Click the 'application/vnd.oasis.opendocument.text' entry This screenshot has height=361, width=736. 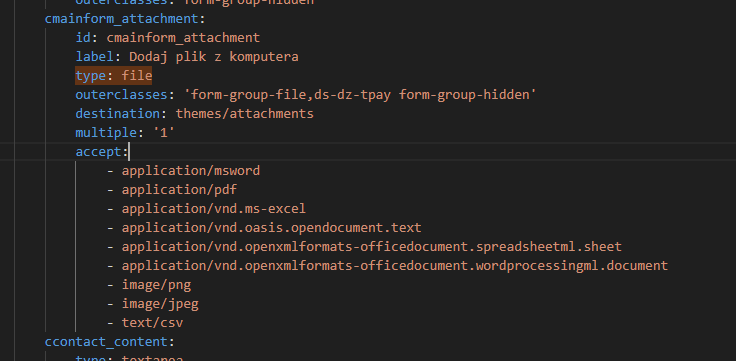(x=271, y=228)
